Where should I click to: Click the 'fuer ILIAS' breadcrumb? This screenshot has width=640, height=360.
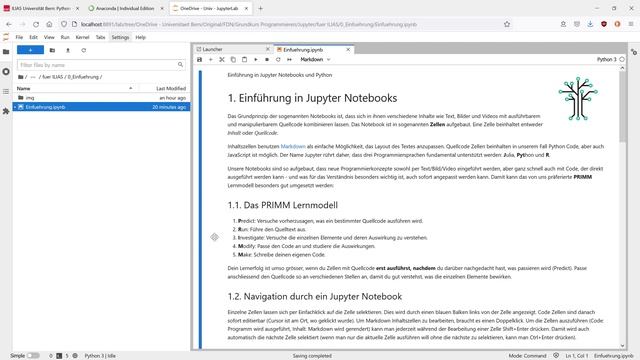pyautogui.click(x=52, y=77)
